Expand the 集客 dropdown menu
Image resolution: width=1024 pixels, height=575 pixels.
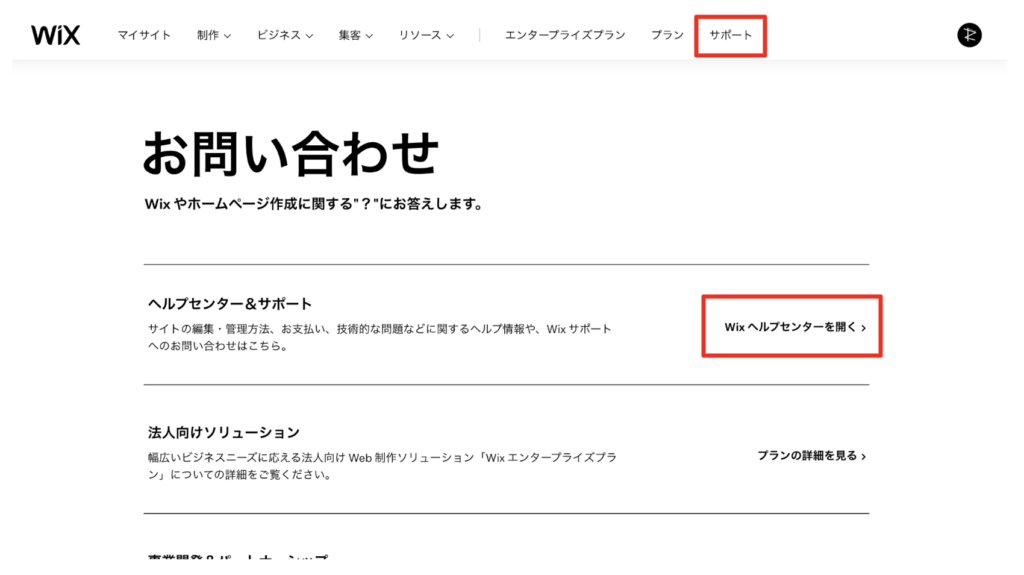pyautogui.click(x=356, y=35)
